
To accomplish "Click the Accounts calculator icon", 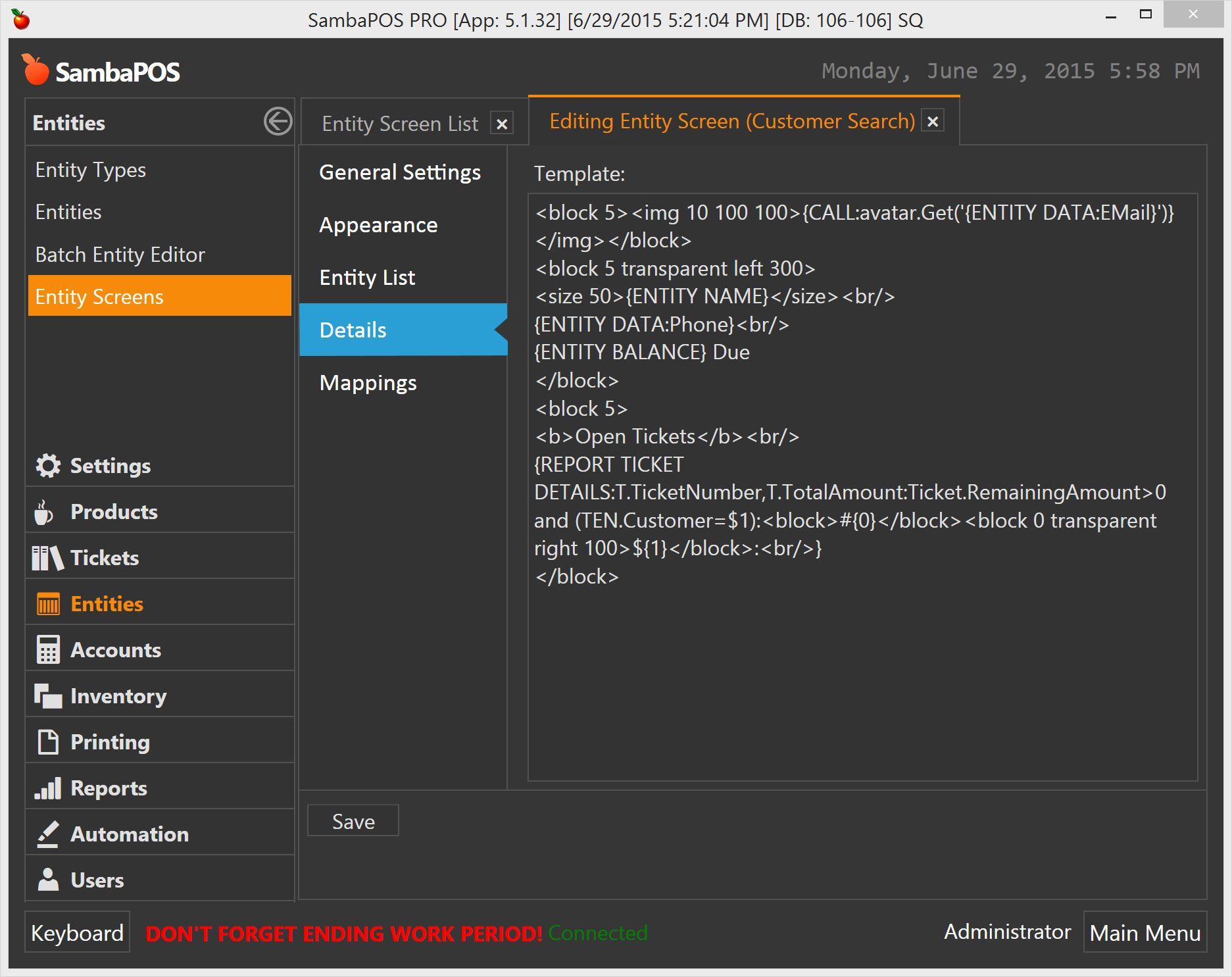I will [48, 650].
